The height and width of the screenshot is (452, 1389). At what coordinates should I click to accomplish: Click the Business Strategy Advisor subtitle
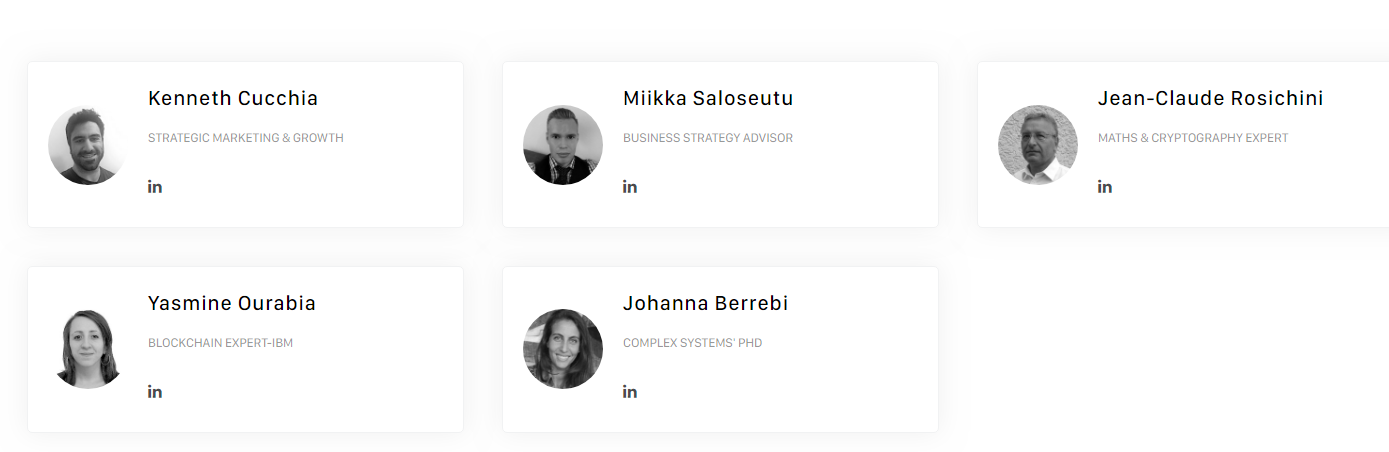[708, 138]
